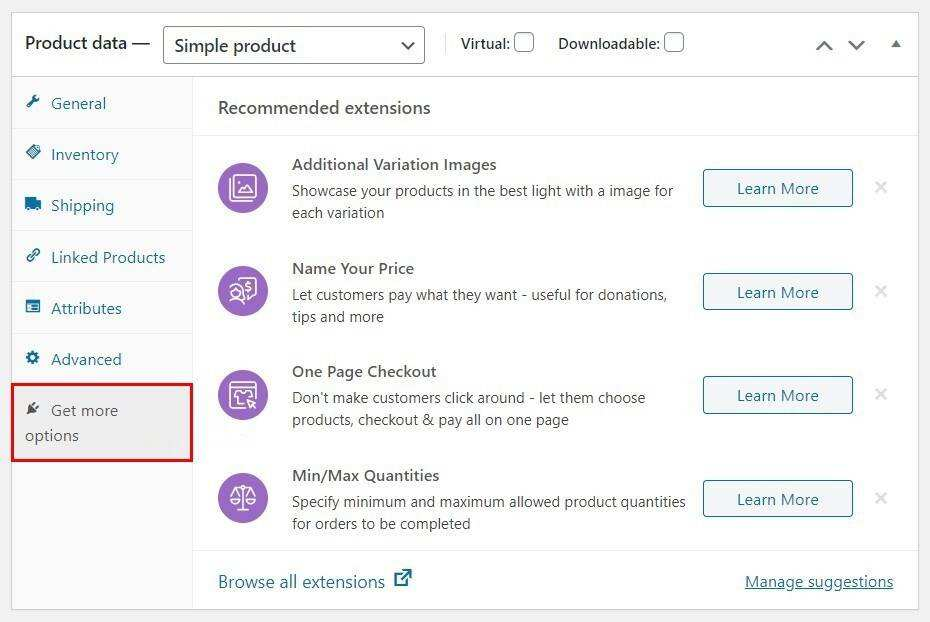The height and width of the screenshot is (622, 930).
Task: Click the One Page Checkout icon
Action: tap(242, 394)
